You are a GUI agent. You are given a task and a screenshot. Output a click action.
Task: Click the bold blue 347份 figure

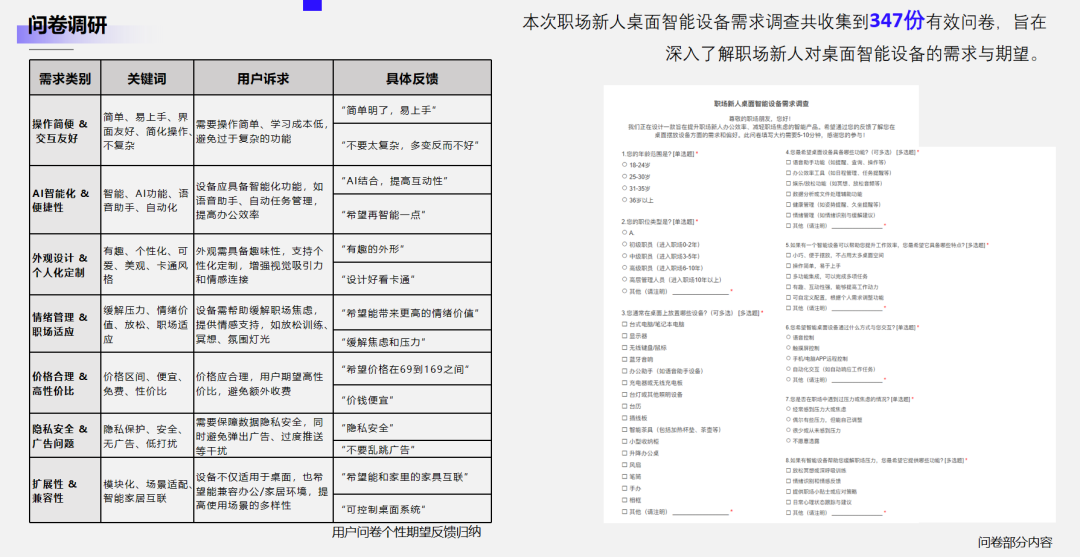tap(896, 21)
